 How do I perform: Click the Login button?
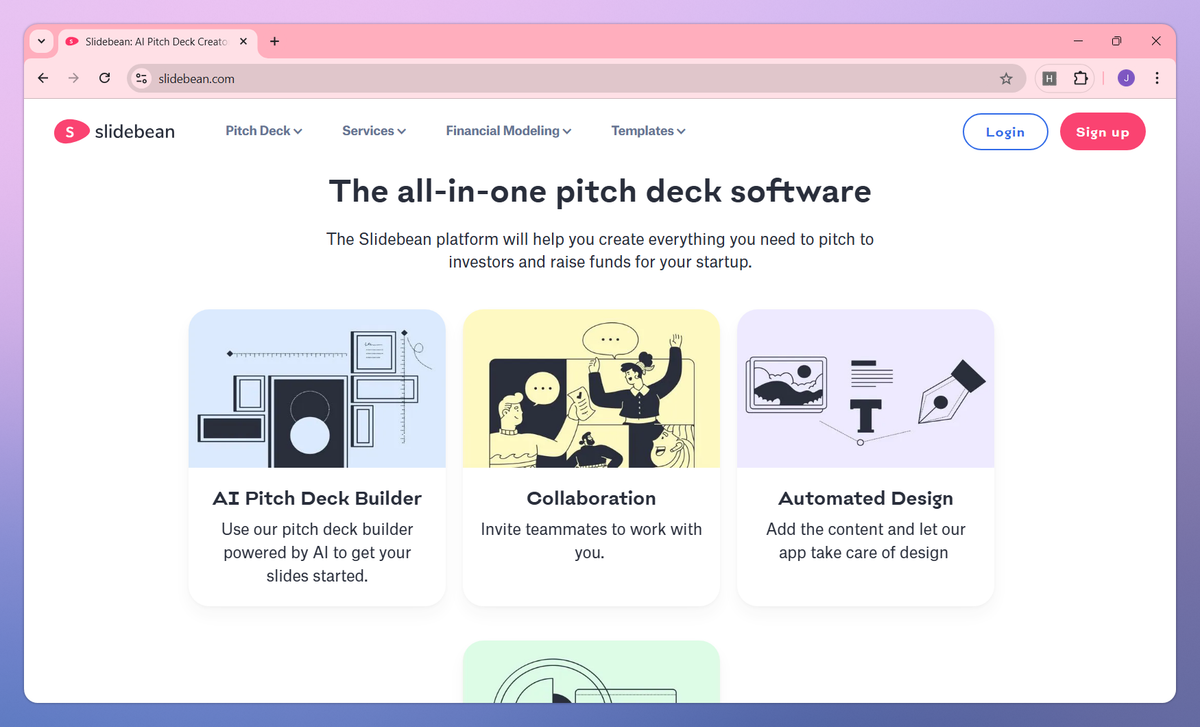(1004, 131)
